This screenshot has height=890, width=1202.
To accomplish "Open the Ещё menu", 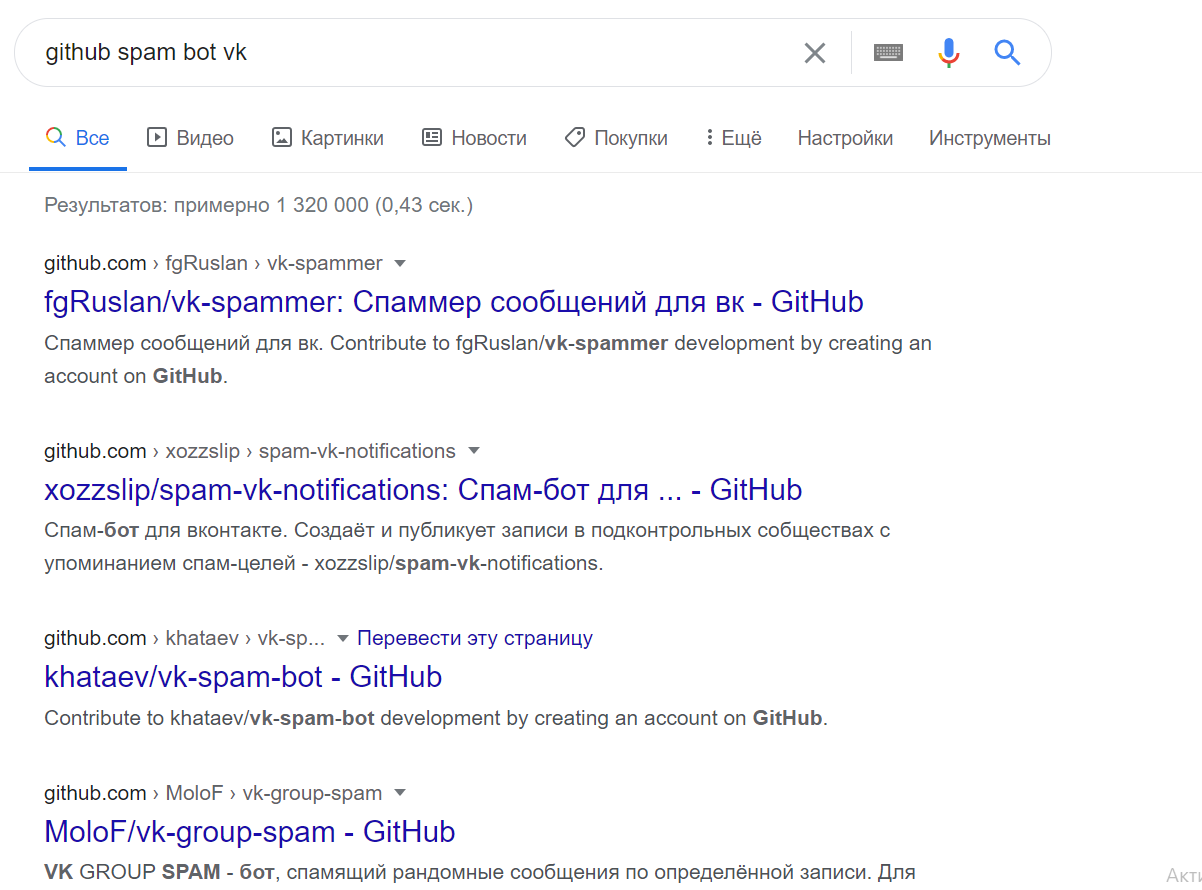I will (732, 137).
